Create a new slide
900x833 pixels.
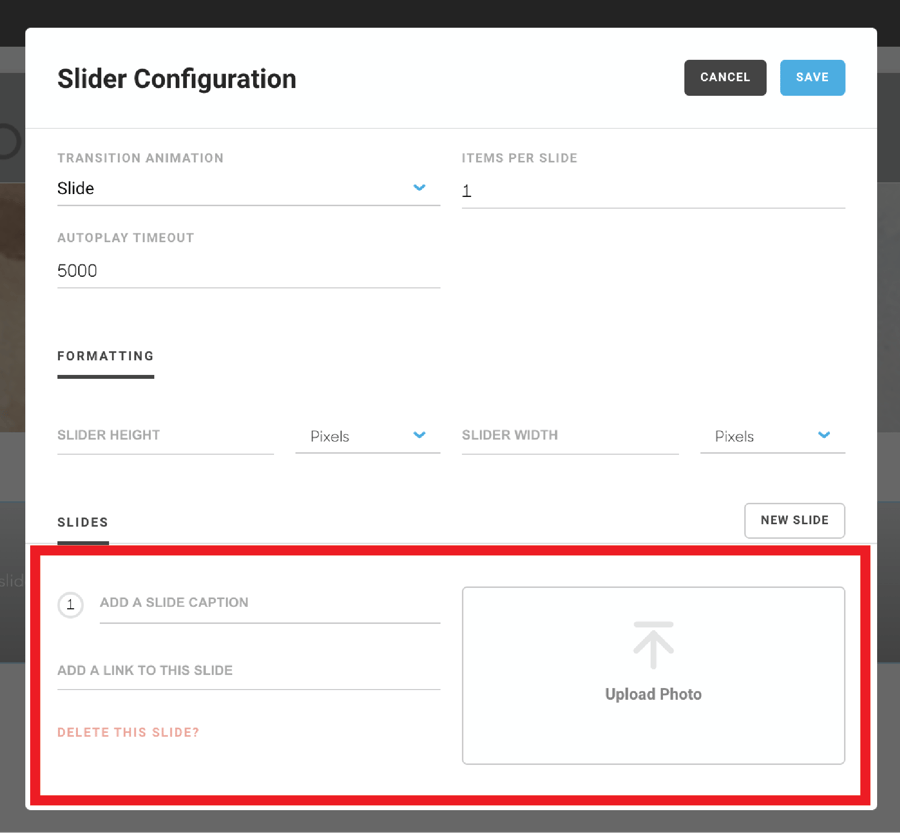794,520
